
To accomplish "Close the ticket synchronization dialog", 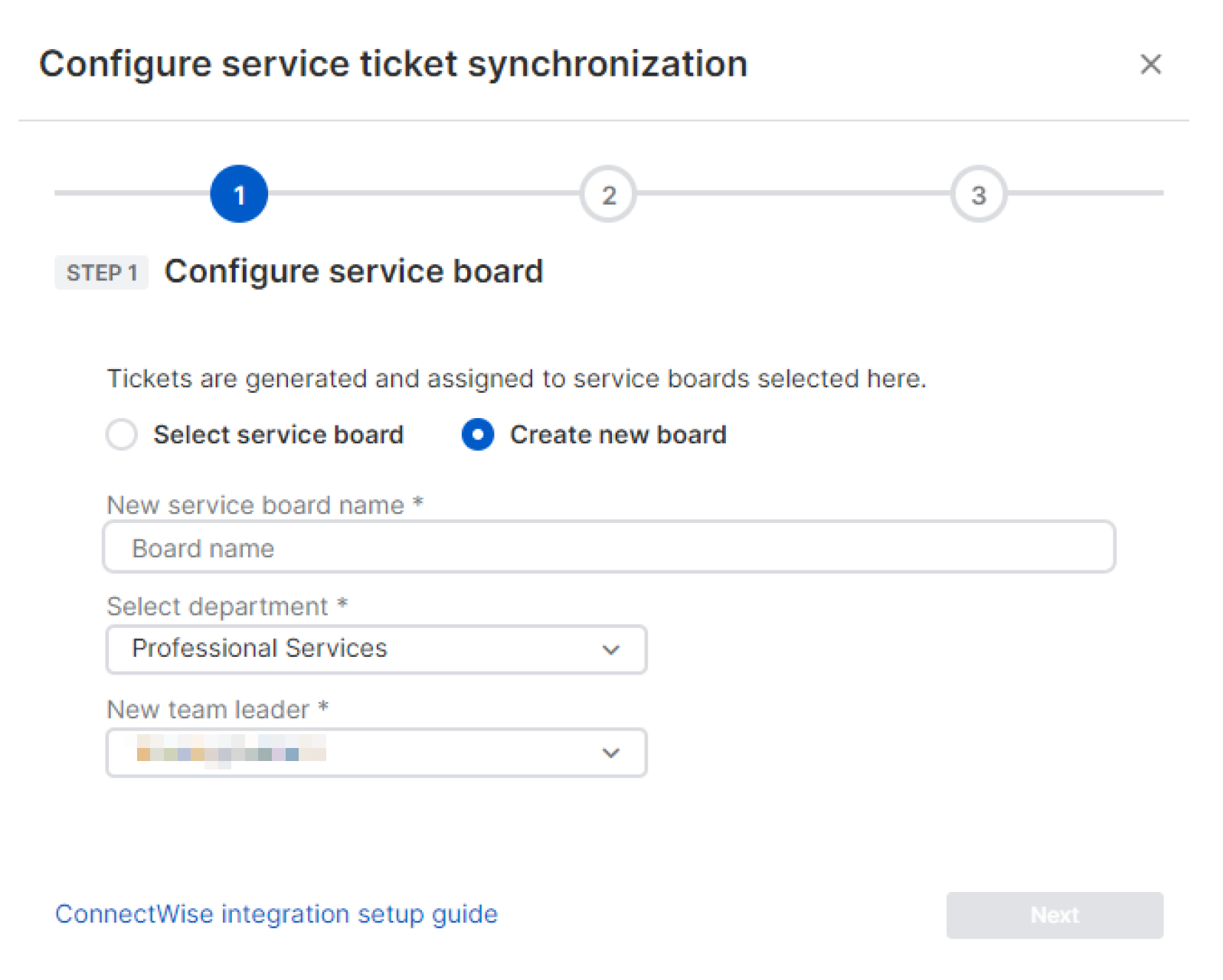I will [x=1149, y=64].
